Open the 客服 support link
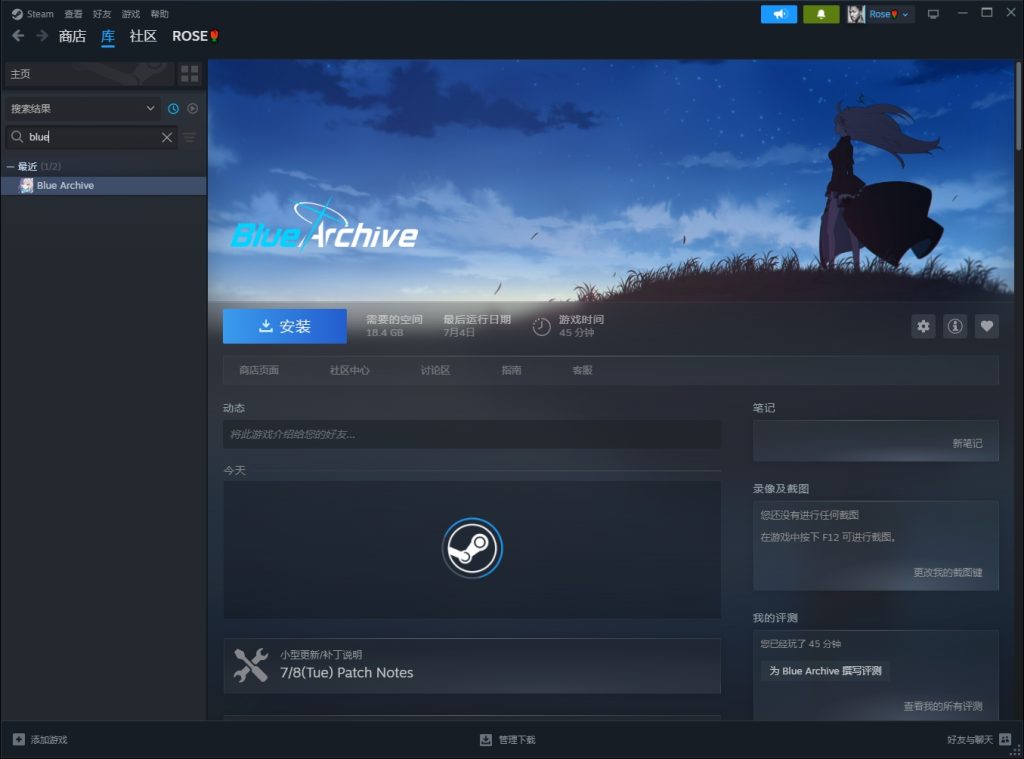The width and height of the screenshot is (1024, 759). tap(583, 370)
